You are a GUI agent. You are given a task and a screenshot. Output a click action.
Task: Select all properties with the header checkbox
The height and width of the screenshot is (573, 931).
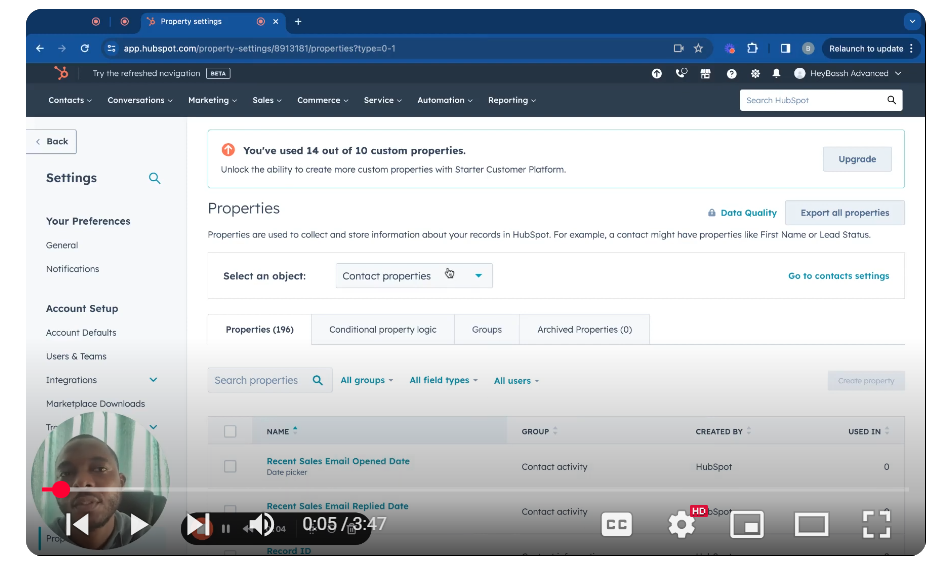point(230,432)
